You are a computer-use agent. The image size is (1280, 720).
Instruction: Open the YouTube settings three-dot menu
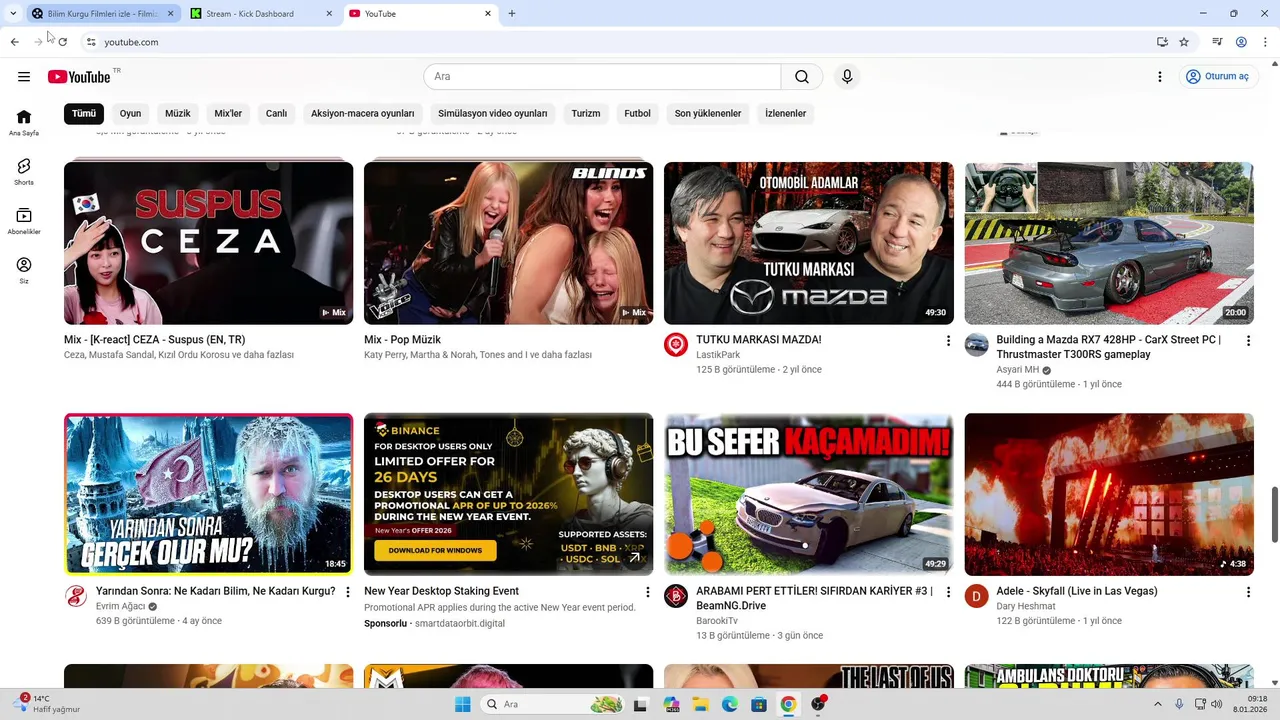(x=1160, y=77)
